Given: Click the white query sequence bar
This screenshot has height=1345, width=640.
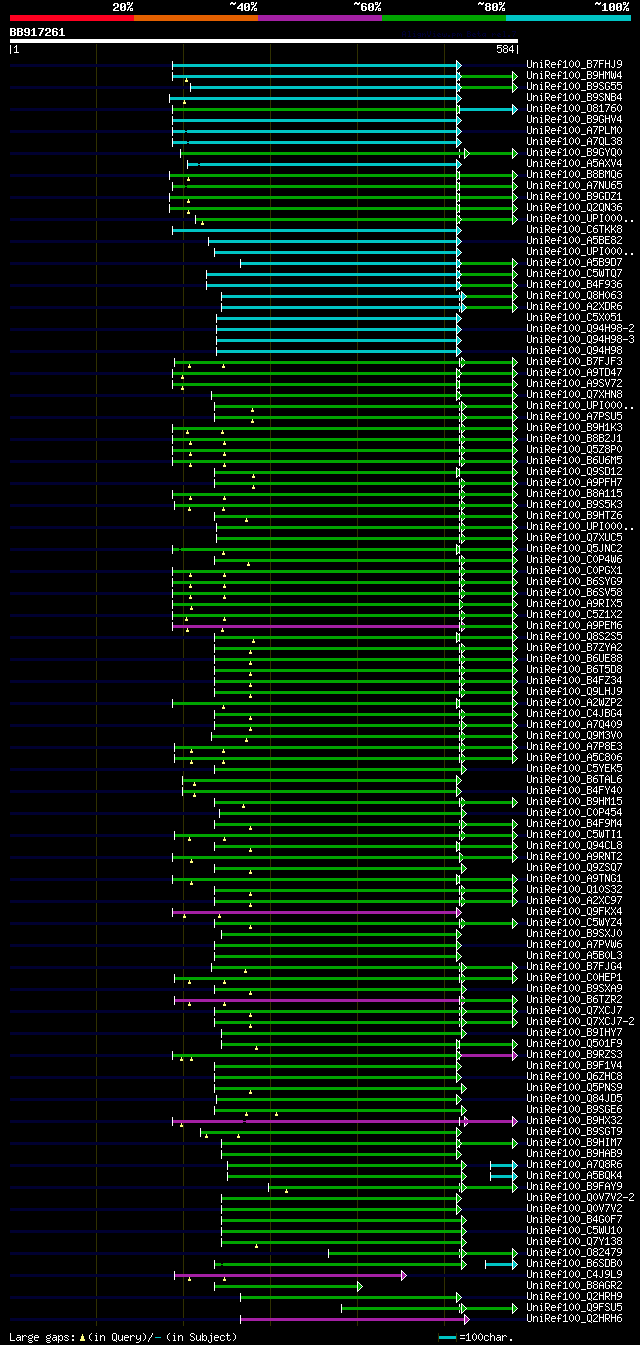Looking at the screenshot, I should point(263,41).
